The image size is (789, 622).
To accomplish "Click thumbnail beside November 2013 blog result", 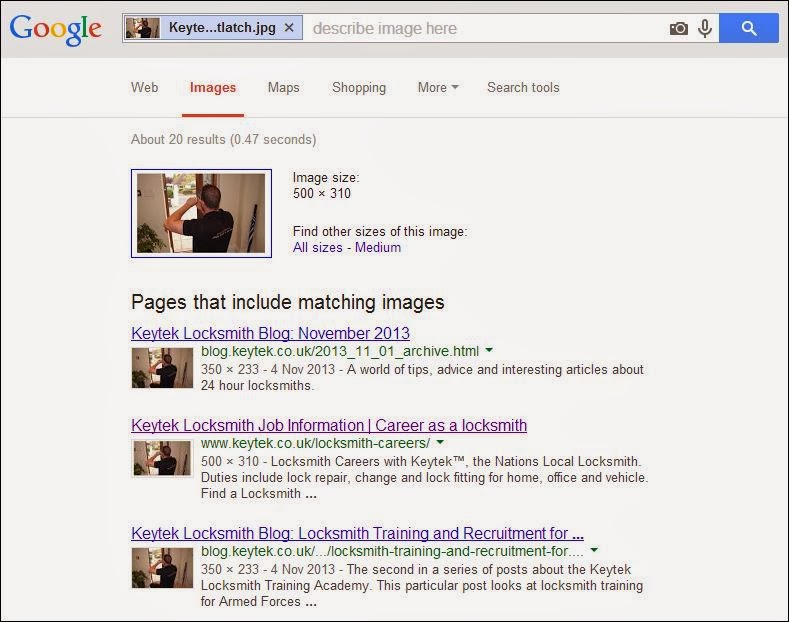I will coord(162,368).
